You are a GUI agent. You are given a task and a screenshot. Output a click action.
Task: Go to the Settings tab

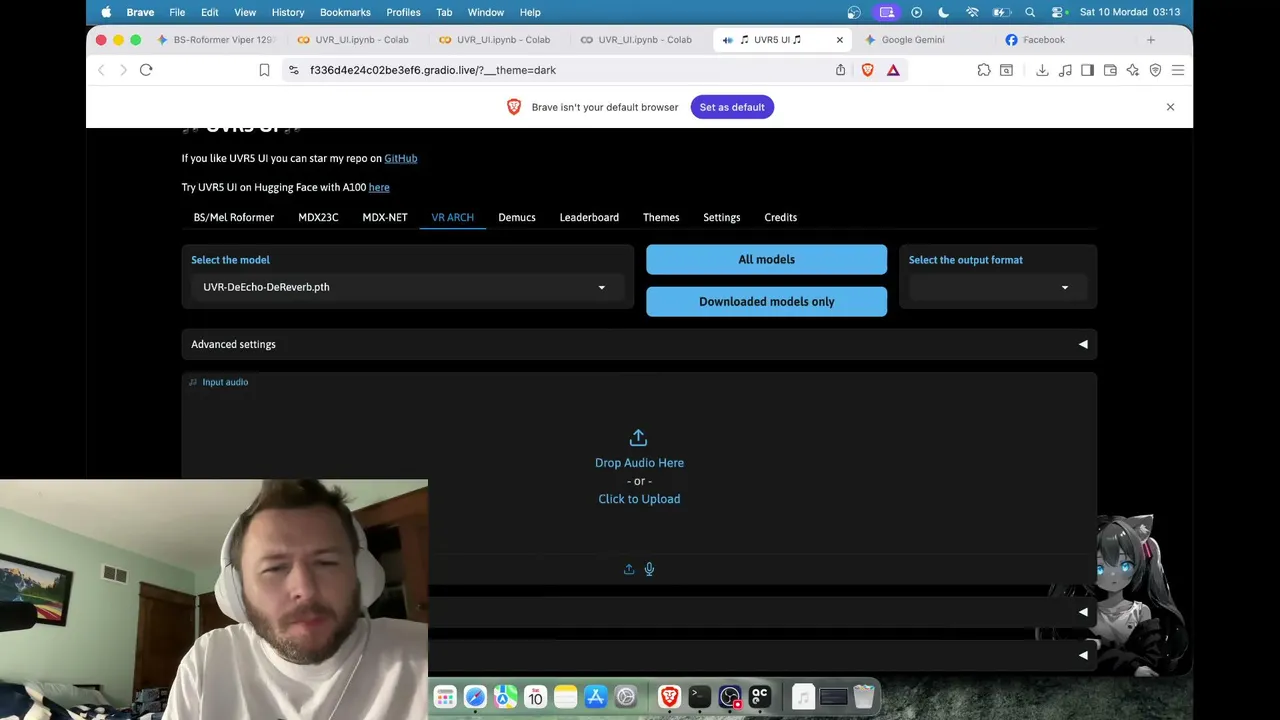722,217
